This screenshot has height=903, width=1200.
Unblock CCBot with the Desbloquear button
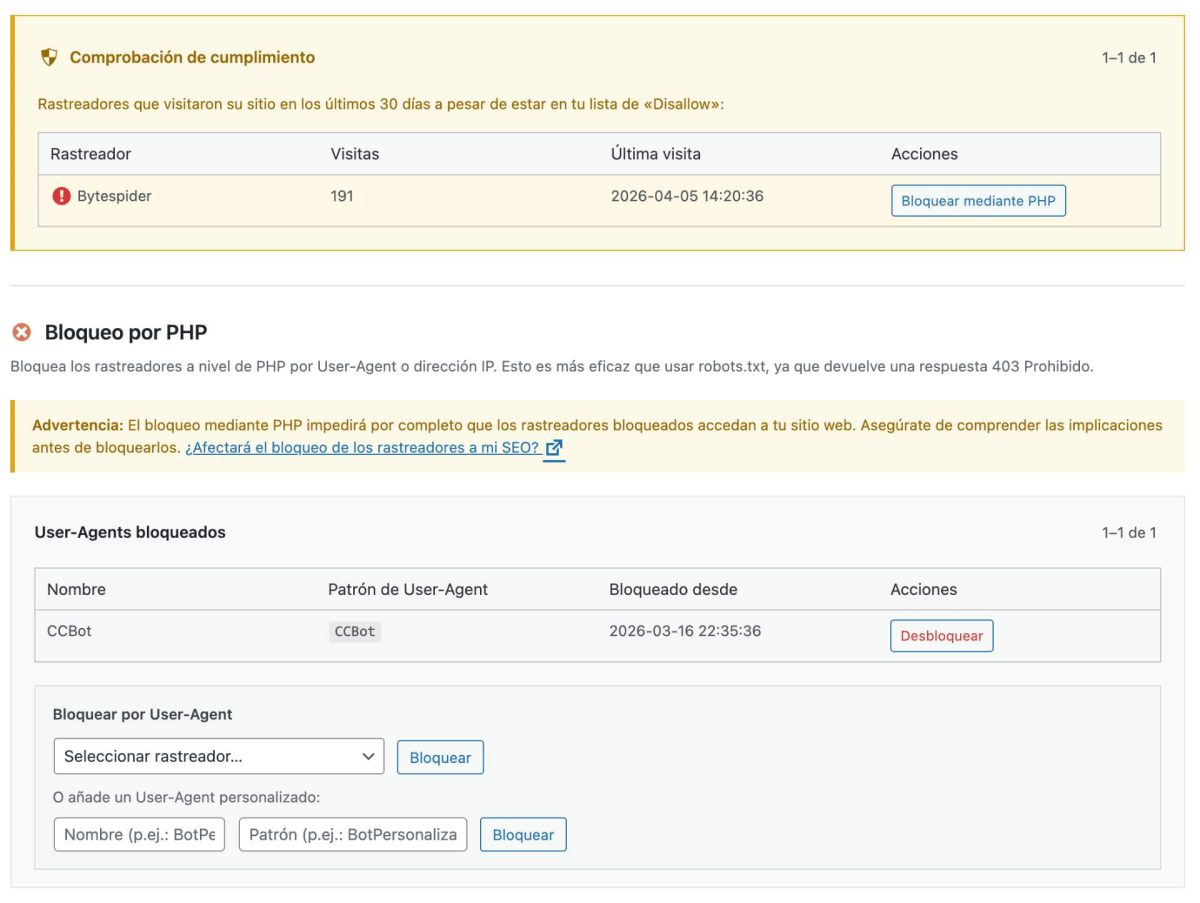(942, 636)
